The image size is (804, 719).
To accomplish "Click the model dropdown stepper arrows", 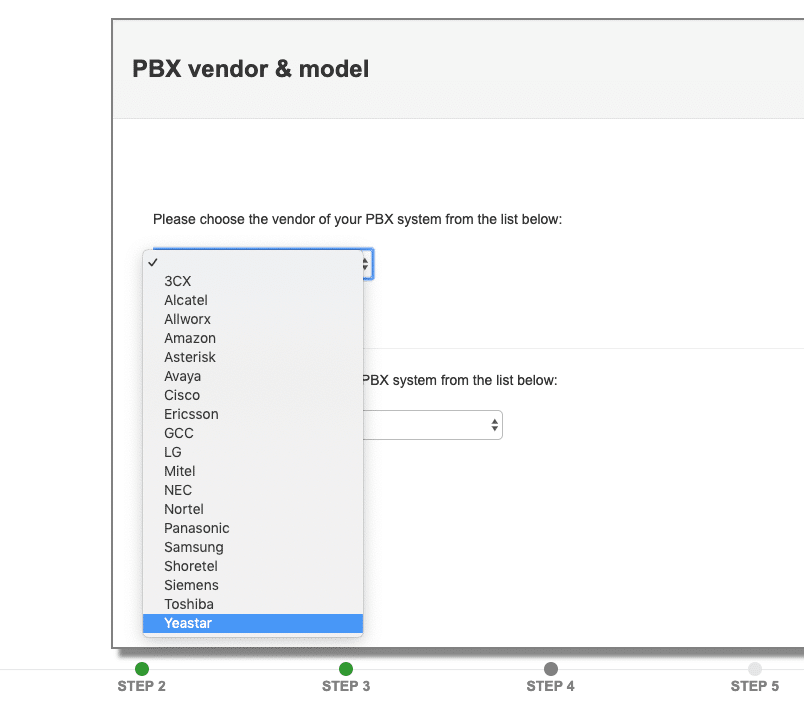I will (x=495, y=424).
